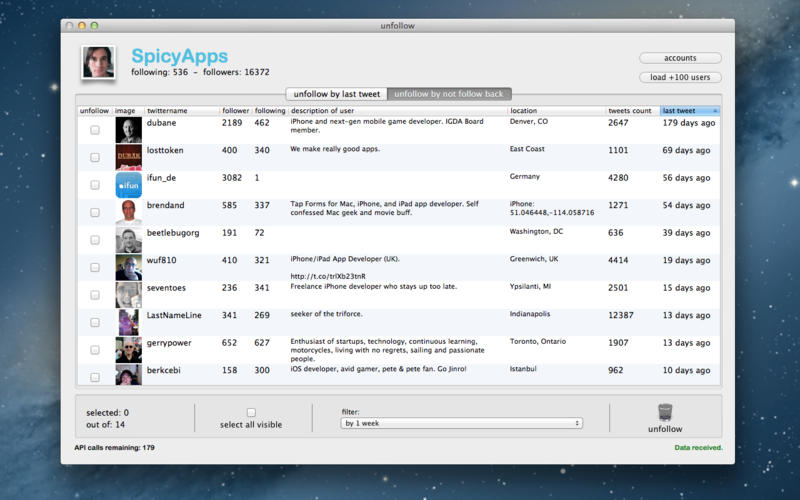Check the unfollow box for dubane
The image size is (800, 500).
95,130
